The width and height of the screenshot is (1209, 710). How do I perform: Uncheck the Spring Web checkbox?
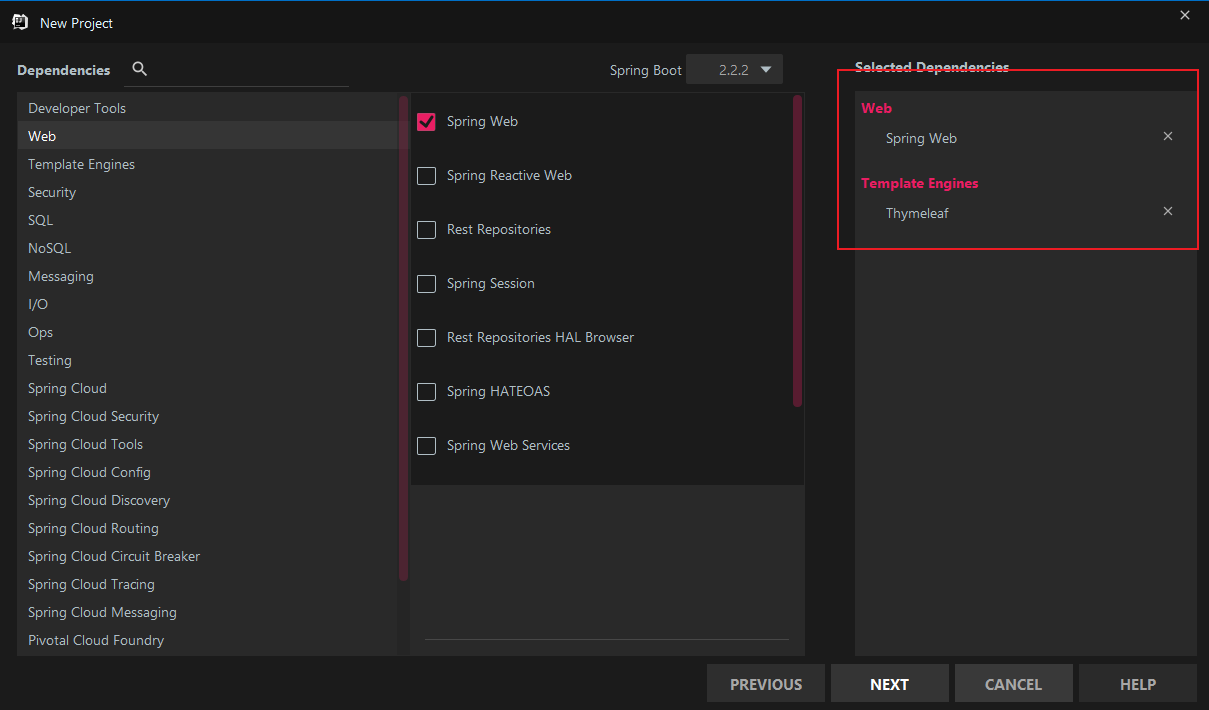427,122
